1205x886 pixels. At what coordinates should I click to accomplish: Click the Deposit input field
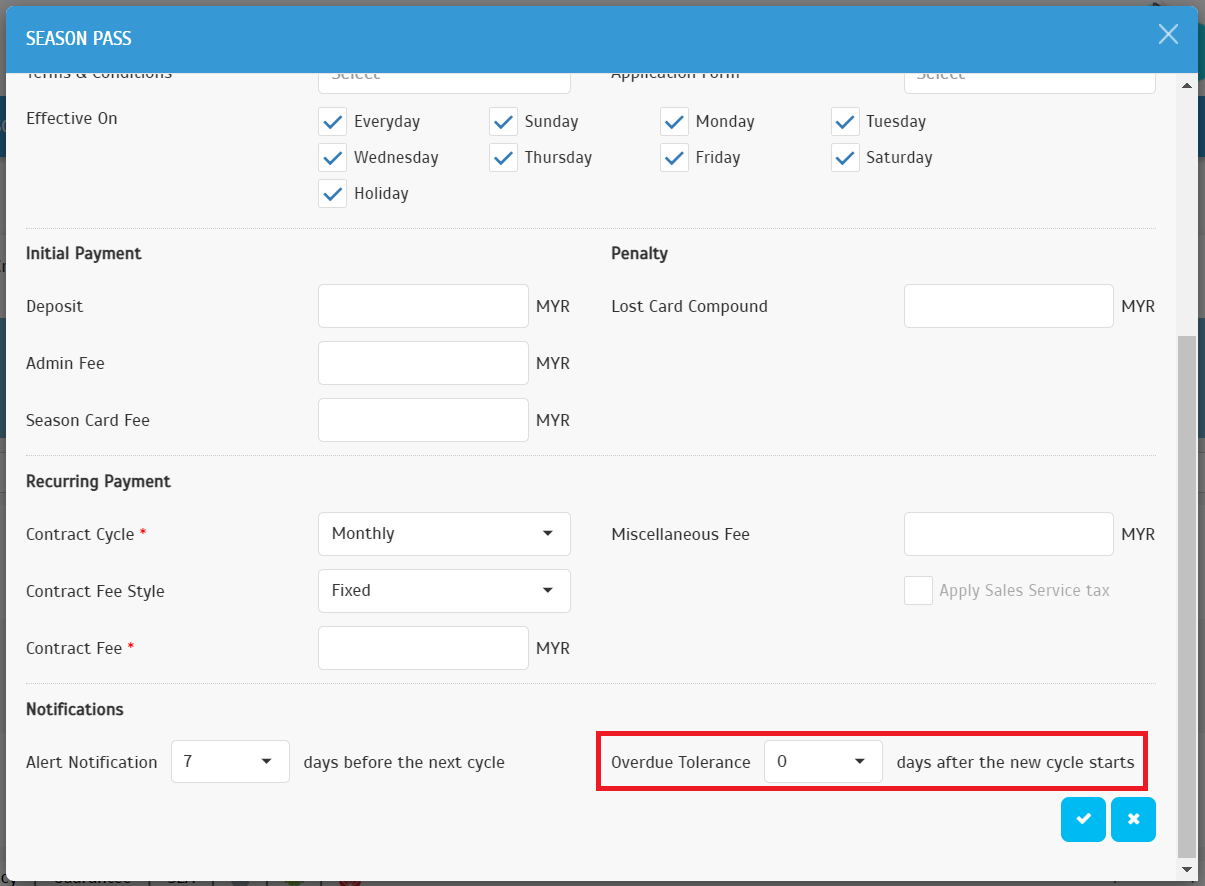[423, 306]
